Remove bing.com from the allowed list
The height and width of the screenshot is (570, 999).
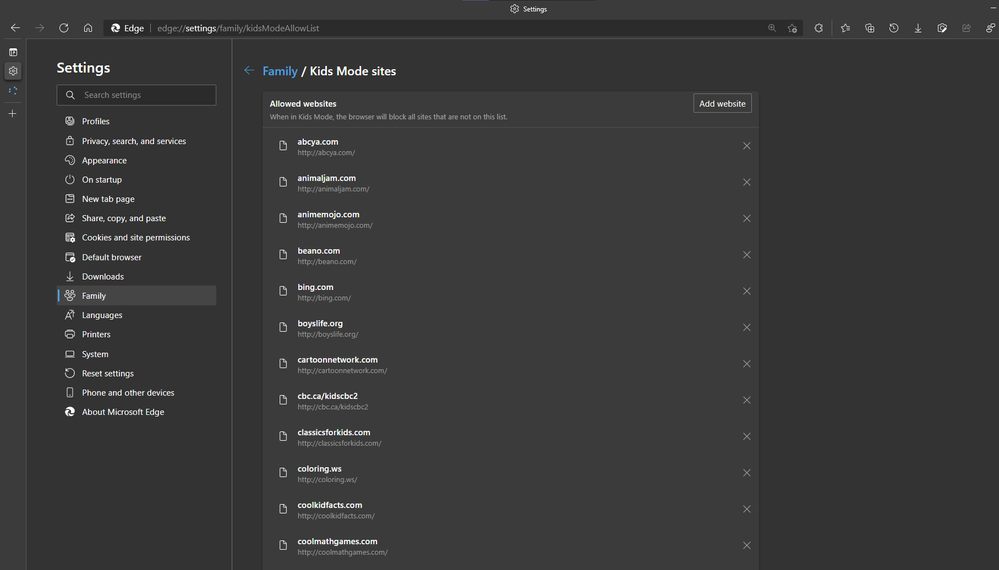(x=747, y=291)
